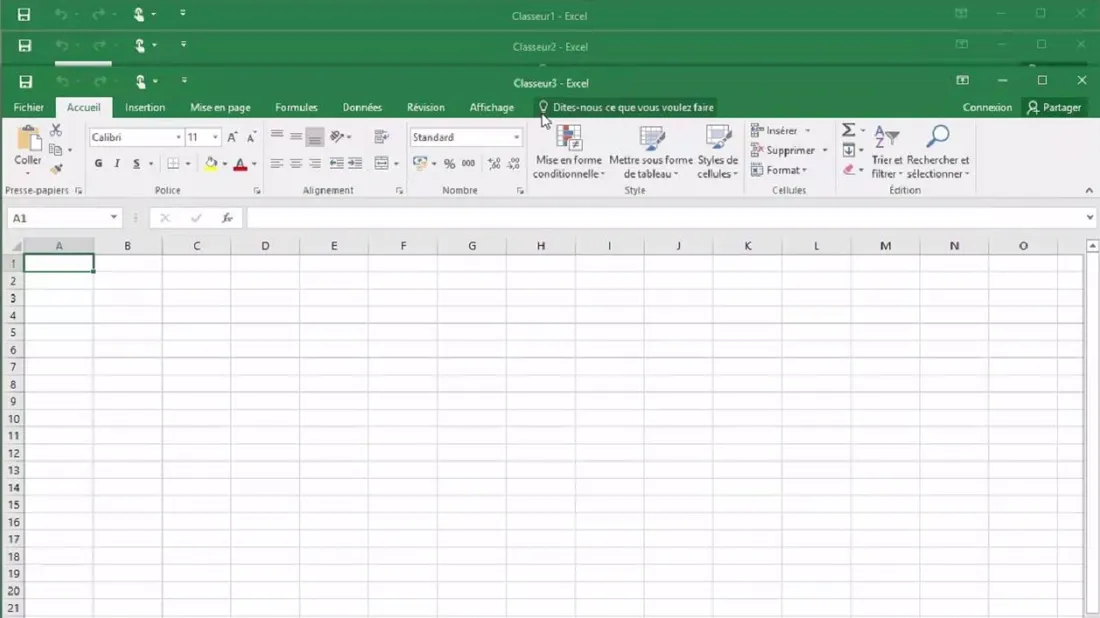Click the Partager button
Screen dimensions: 1100x618
1054,108
